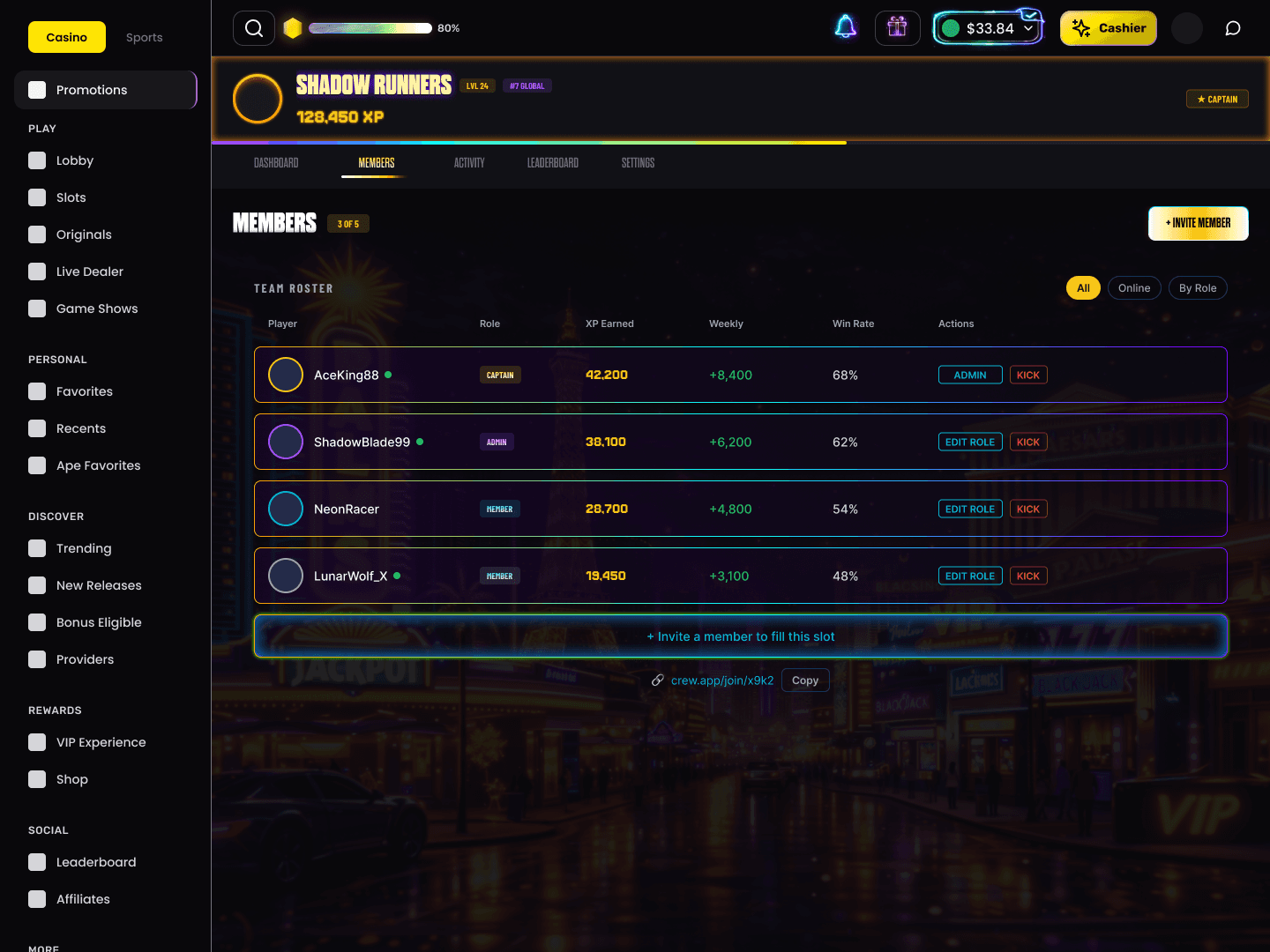Open the Settings tab
This screenshot has width=1270, height=952.
[638, 163]
